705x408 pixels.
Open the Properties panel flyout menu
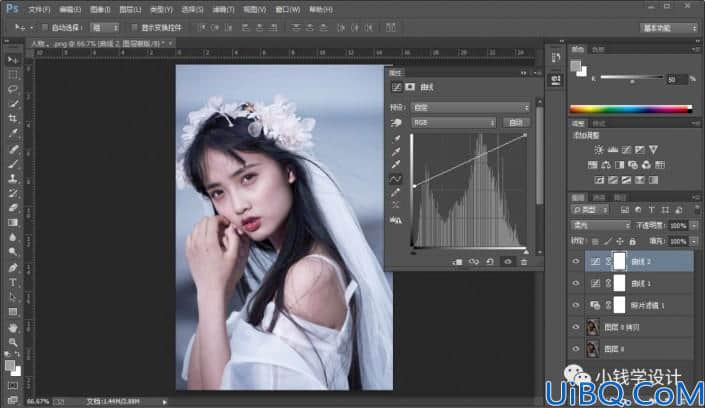[x=538, y=73]
